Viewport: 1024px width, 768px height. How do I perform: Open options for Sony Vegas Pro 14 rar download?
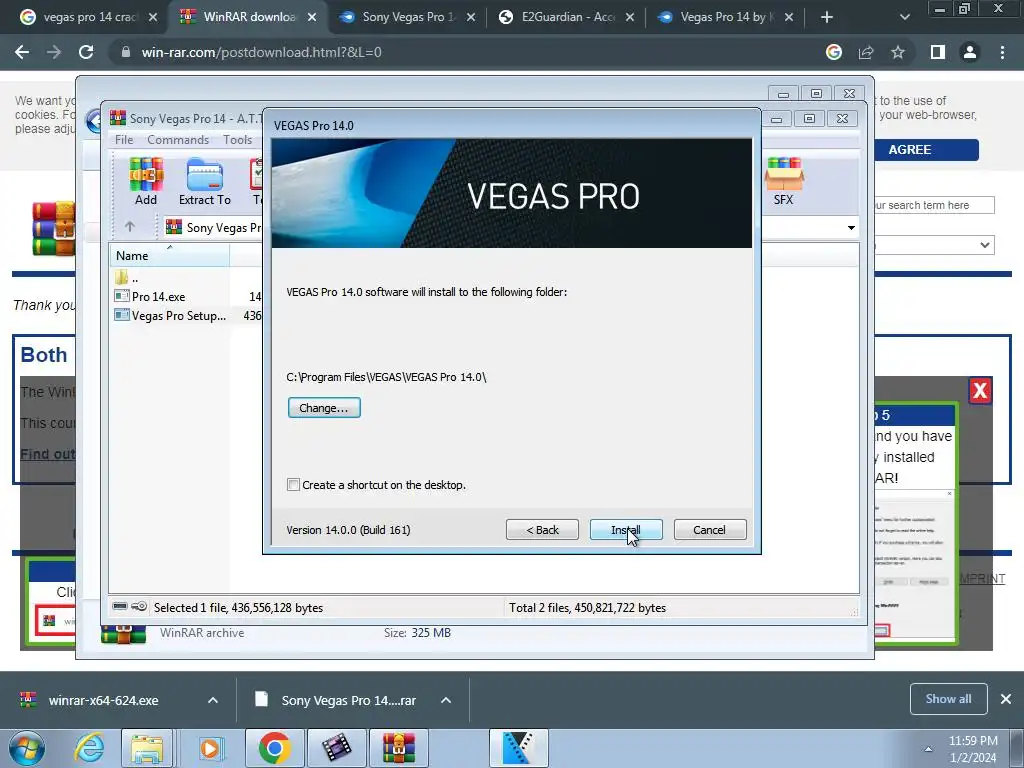coord(446,700)
